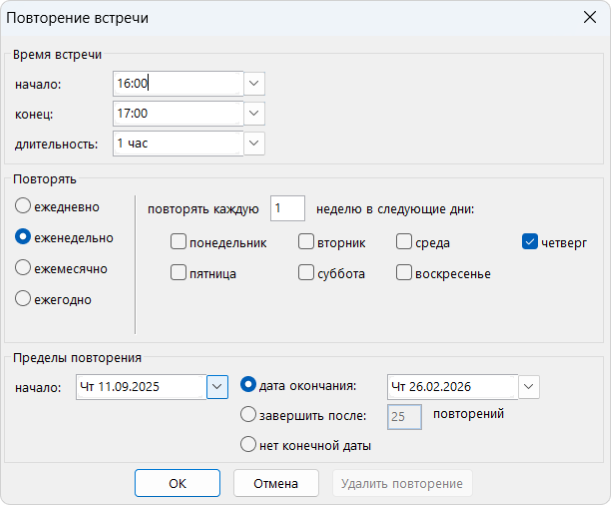
Task: Click the OK button
Action: click(x=177, y=483)
